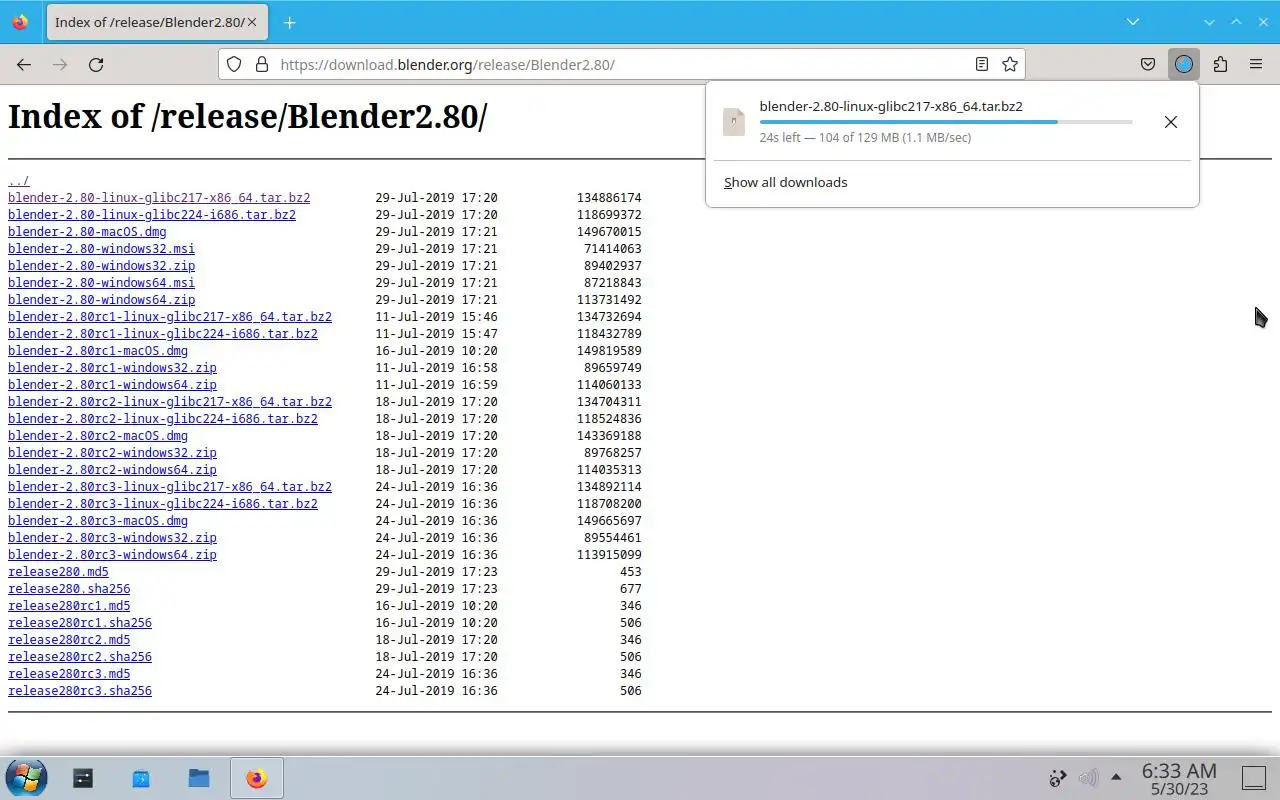
Task: Open blender-2.80rc2-windows32.zip link
Action: [x=112, y=453]
